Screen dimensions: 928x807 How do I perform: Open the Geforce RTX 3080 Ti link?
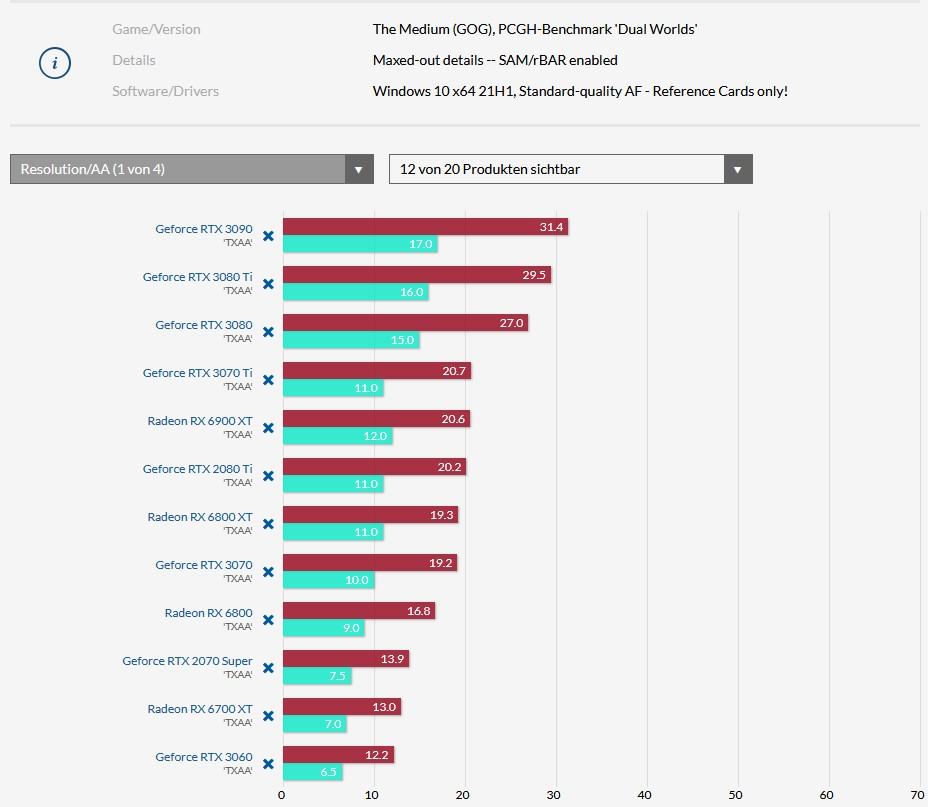198,277
